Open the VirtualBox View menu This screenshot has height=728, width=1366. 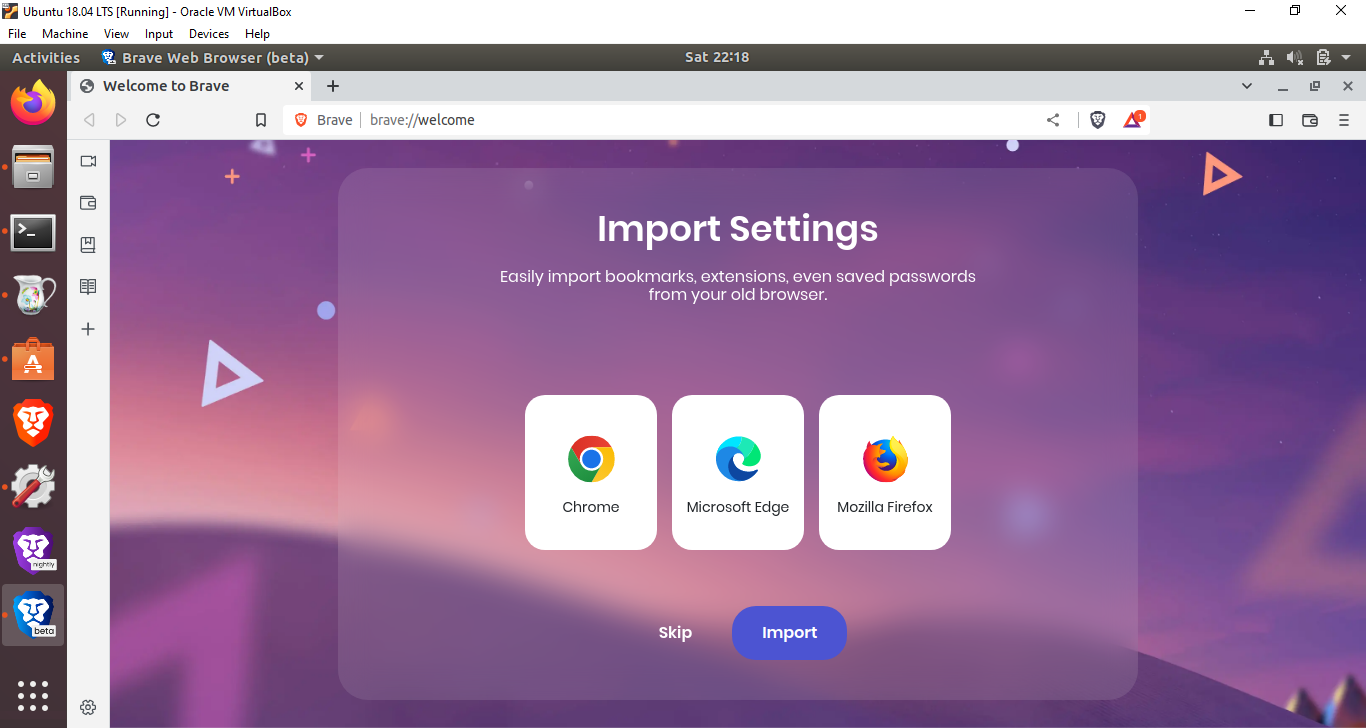116,34
